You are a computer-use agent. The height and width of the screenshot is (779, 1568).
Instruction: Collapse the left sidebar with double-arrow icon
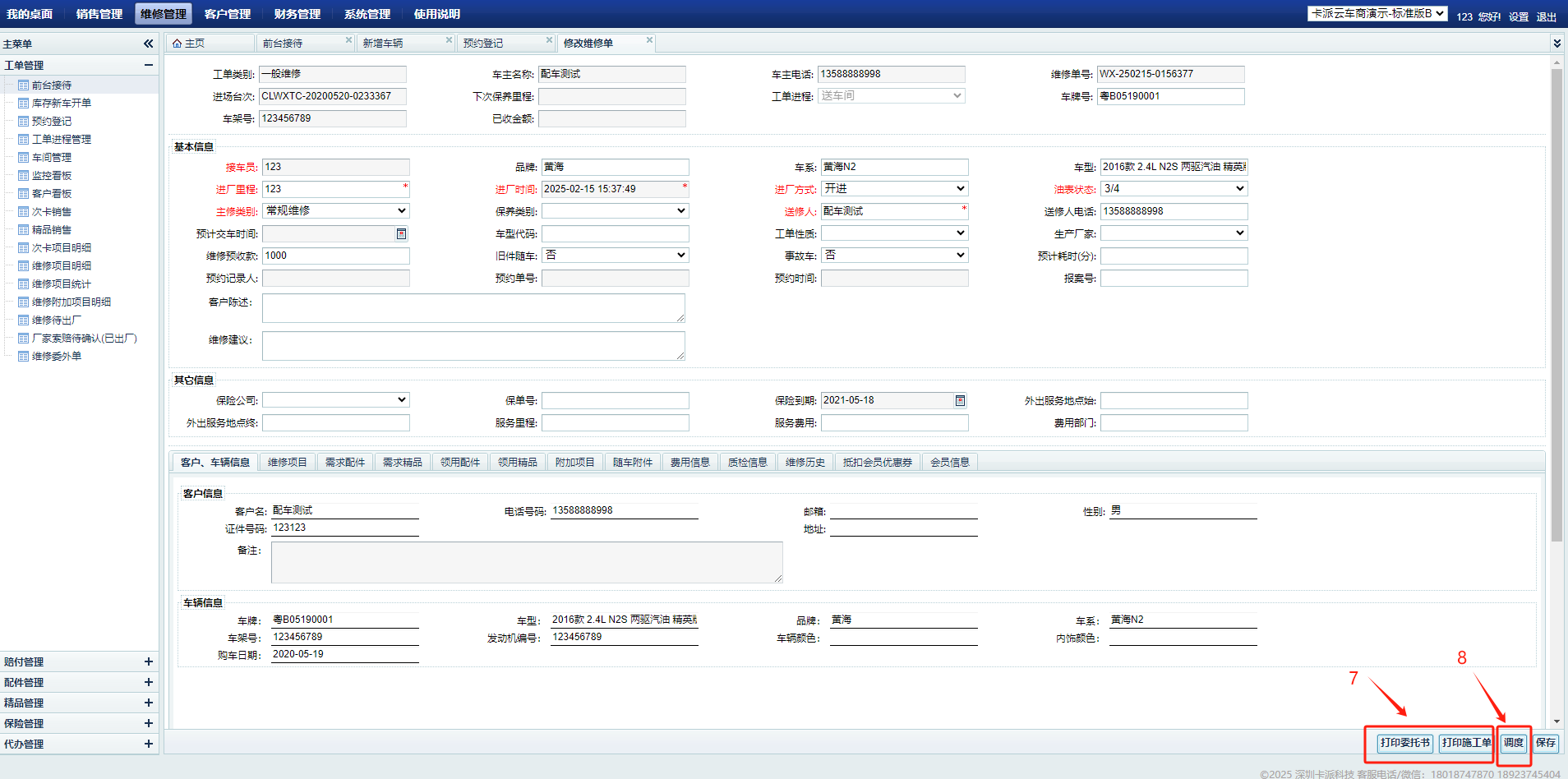pyautogui.click(x=148, y=44)
